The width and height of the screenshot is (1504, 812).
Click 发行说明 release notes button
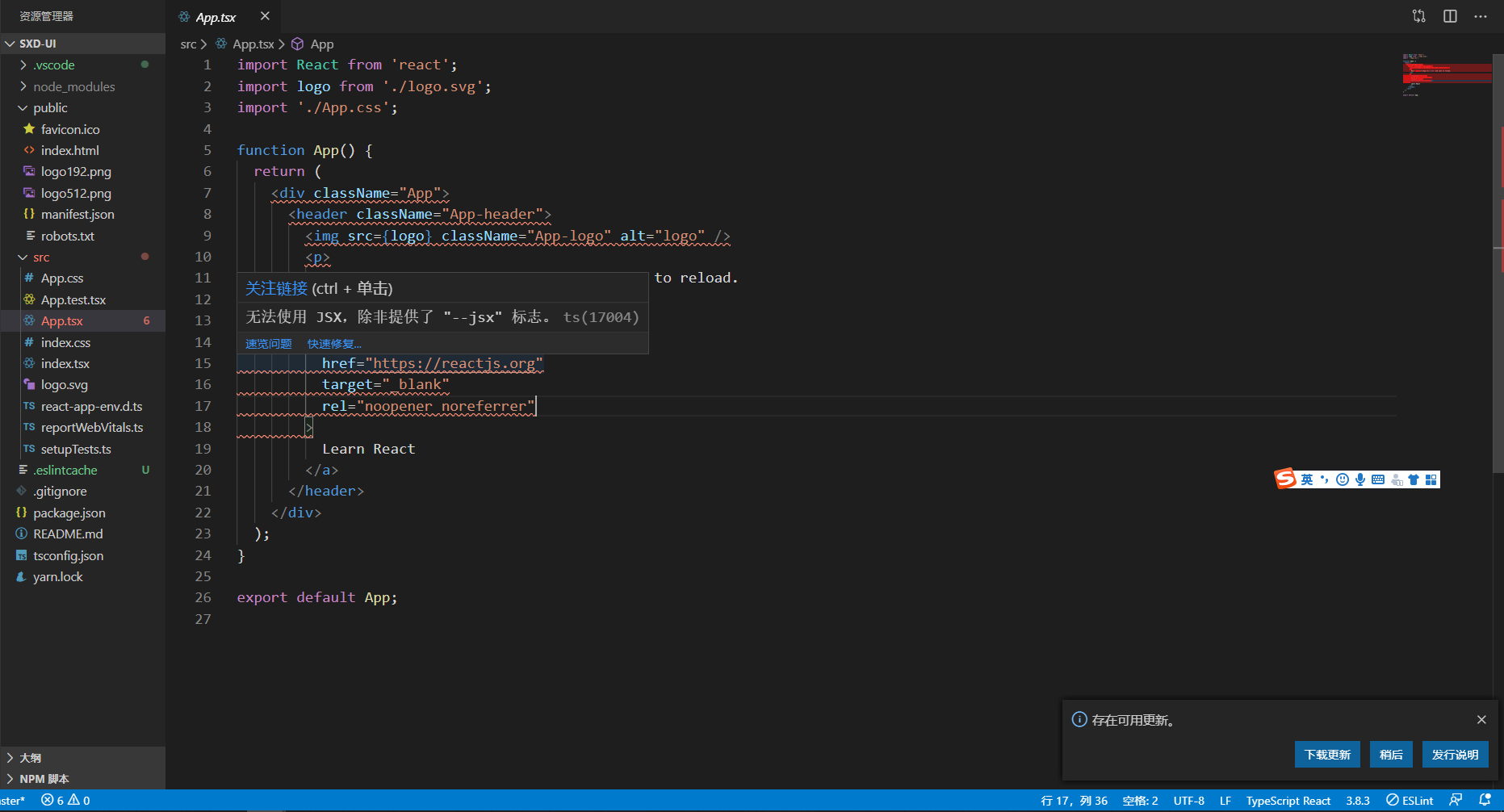pos(1455,755)
